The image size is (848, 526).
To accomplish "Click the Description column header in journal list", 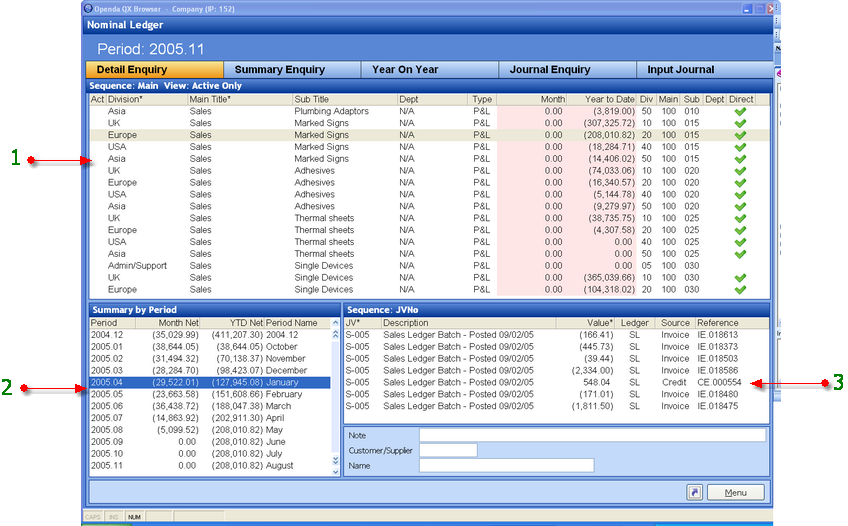I will 468,323.
